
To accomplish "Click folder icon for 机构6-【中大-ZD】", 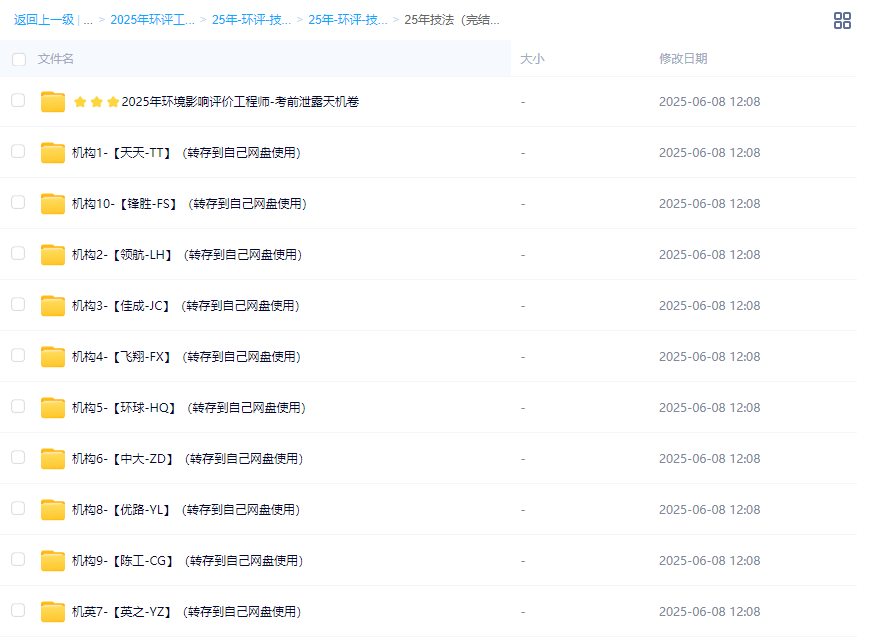I will coord(53,459).
